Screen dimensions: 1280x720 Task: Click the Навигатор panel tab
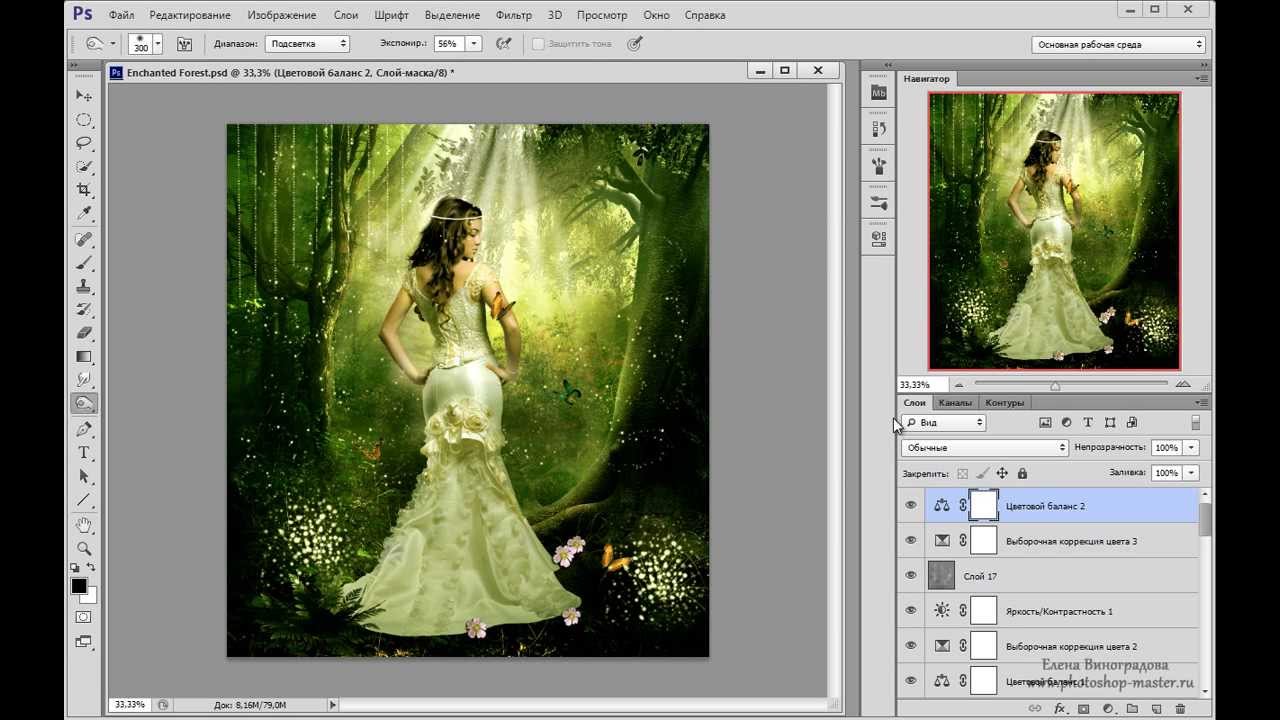point(927,78)
